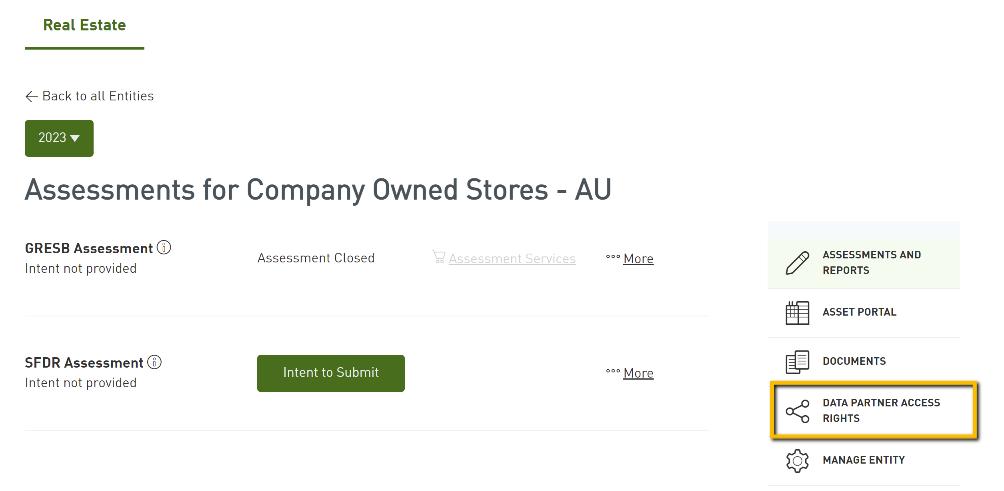Open Assessments and Reports menu item
Viewport: 1004px width, 491px height.
point(864,262)
